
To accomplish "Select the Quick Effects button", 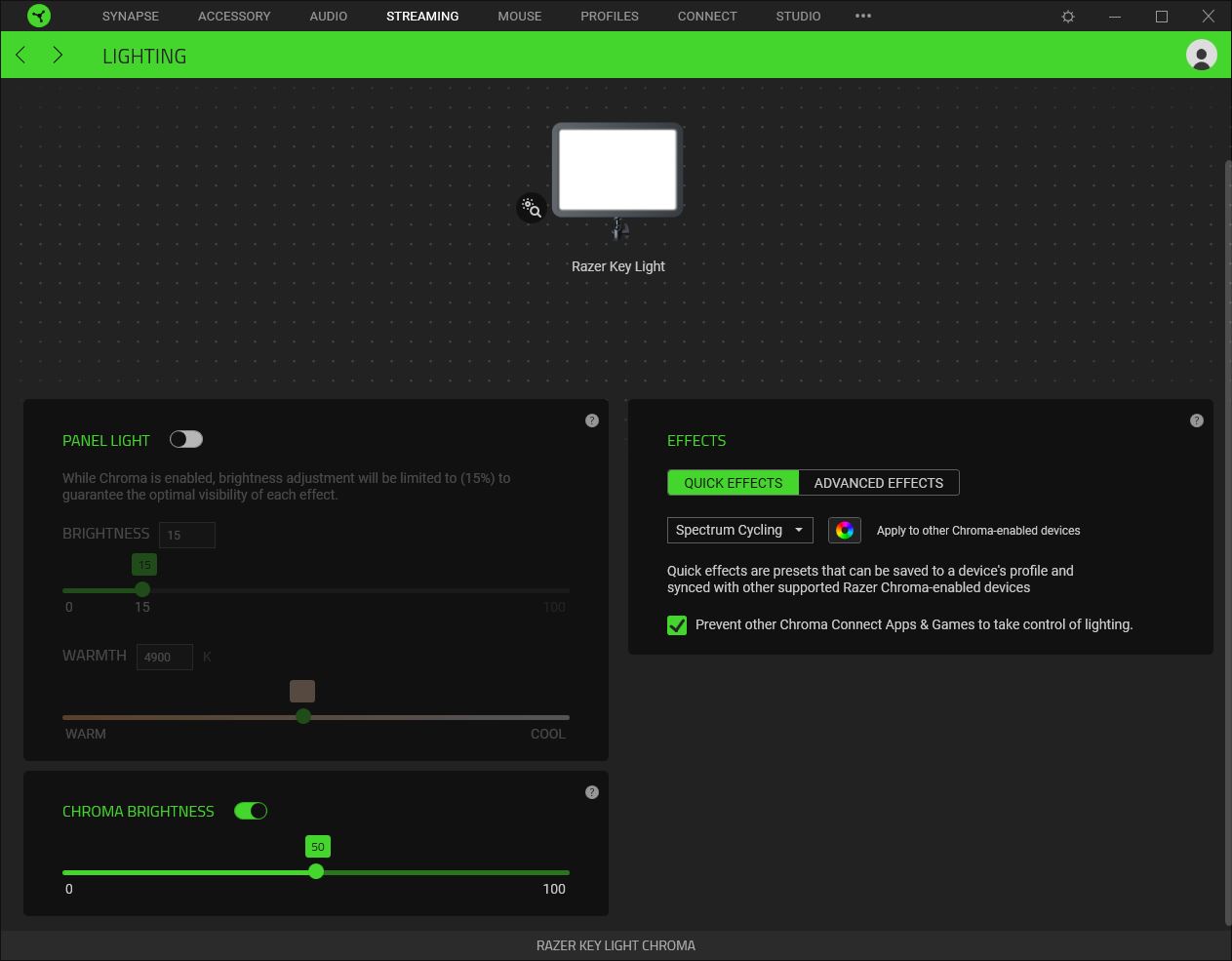I will 733,483.
